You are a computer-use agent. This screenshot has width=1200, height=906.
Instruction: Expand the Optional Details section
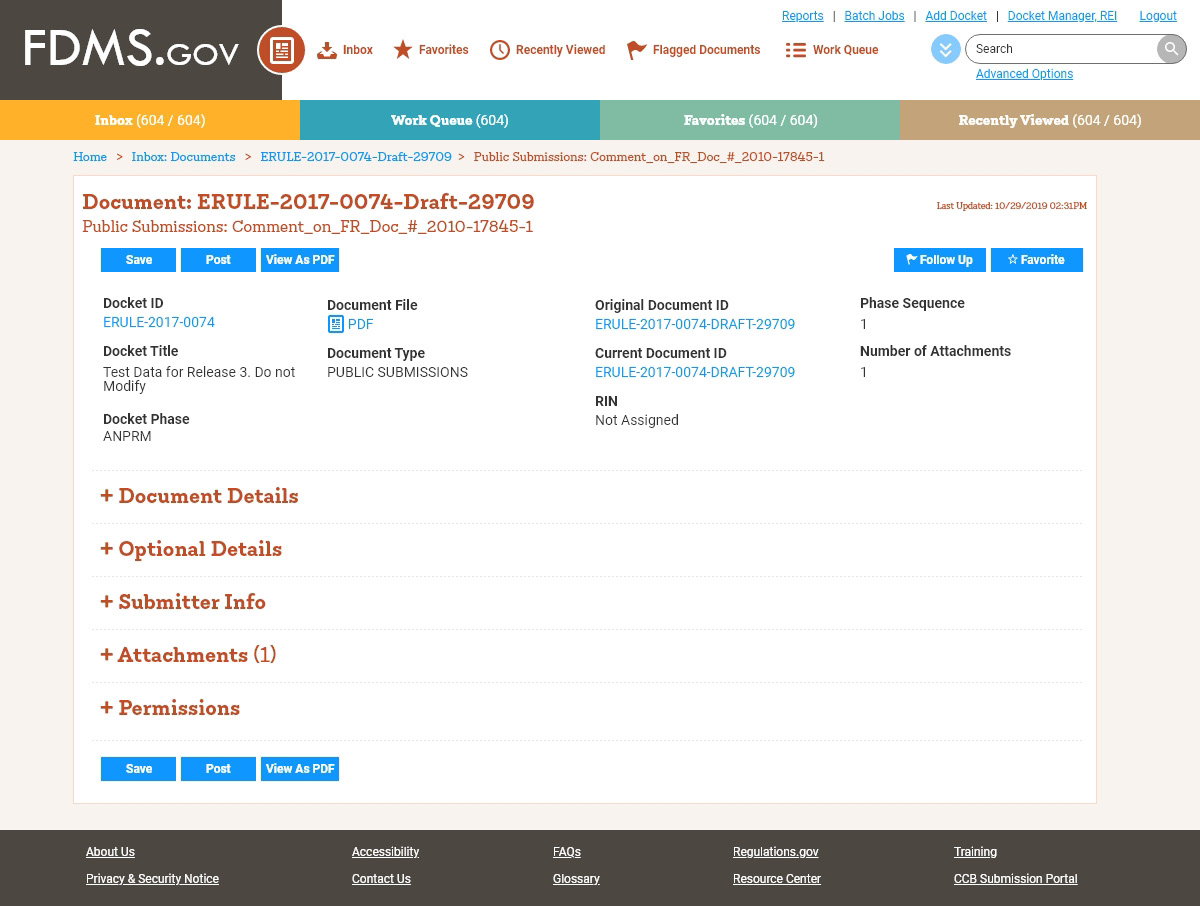coord(191,549)
